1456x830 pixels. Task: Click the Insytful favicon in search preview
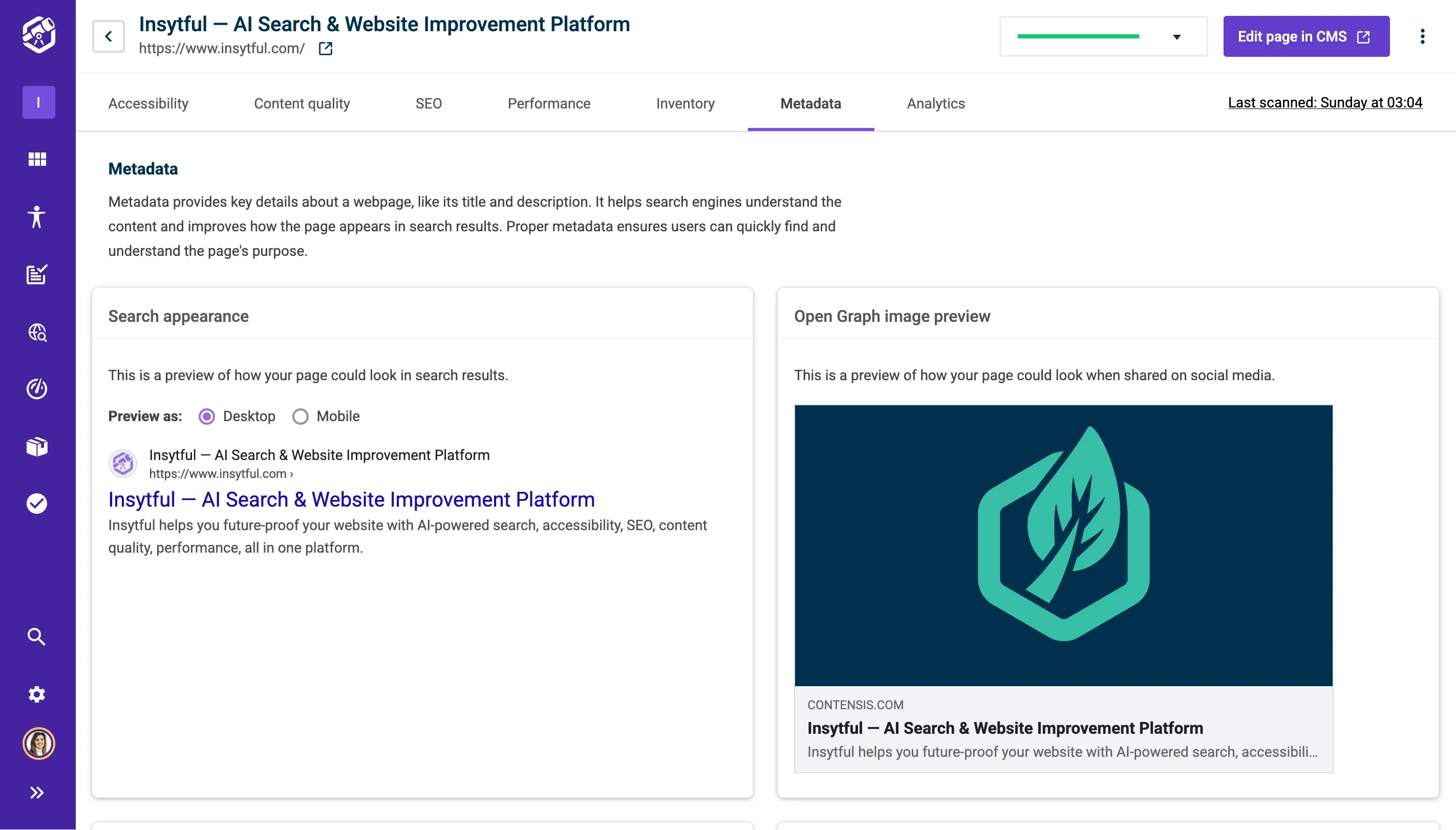click(x=123, y=464)
